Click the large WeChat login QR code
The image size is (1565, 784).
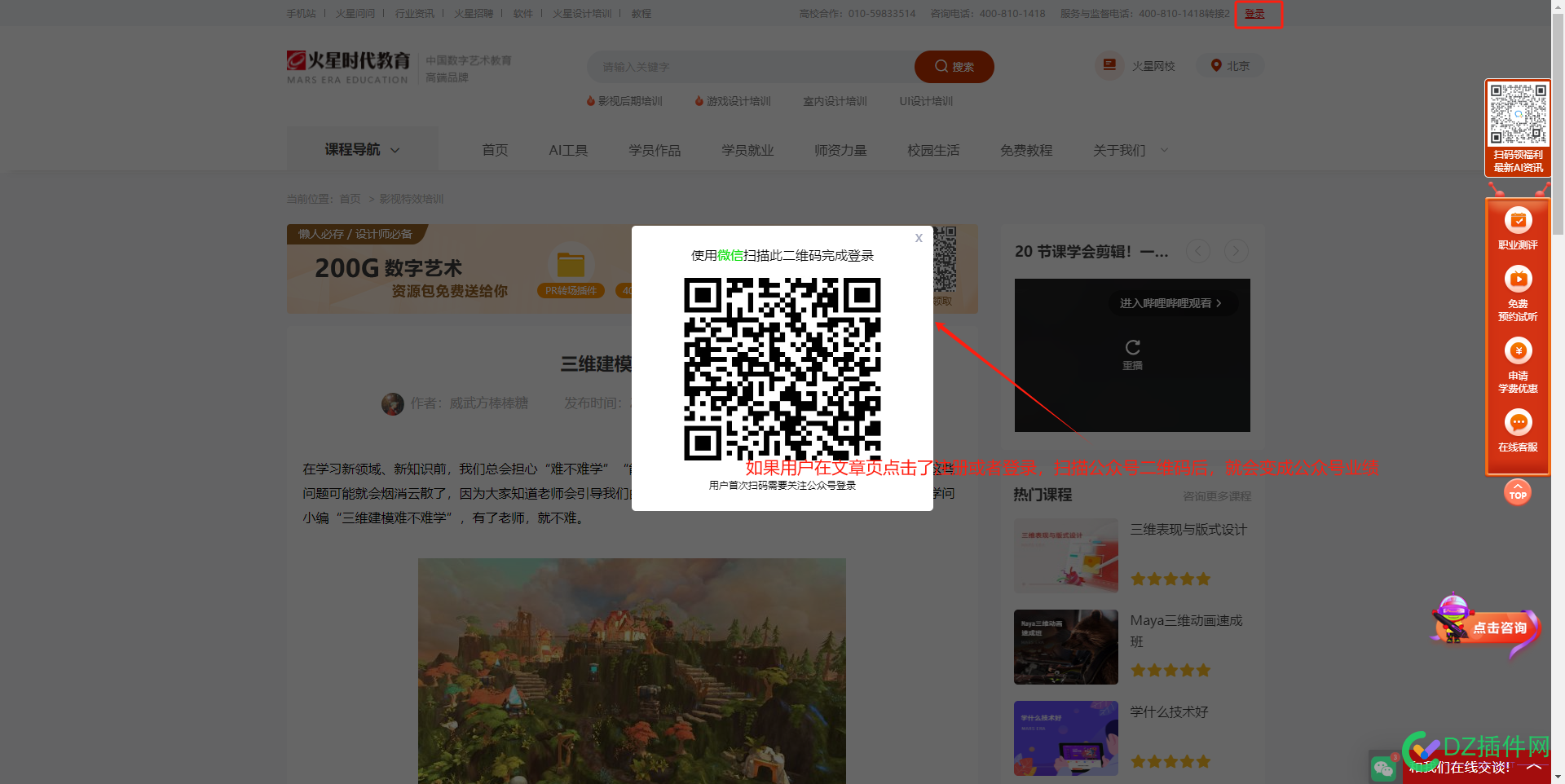coord(782,369)
